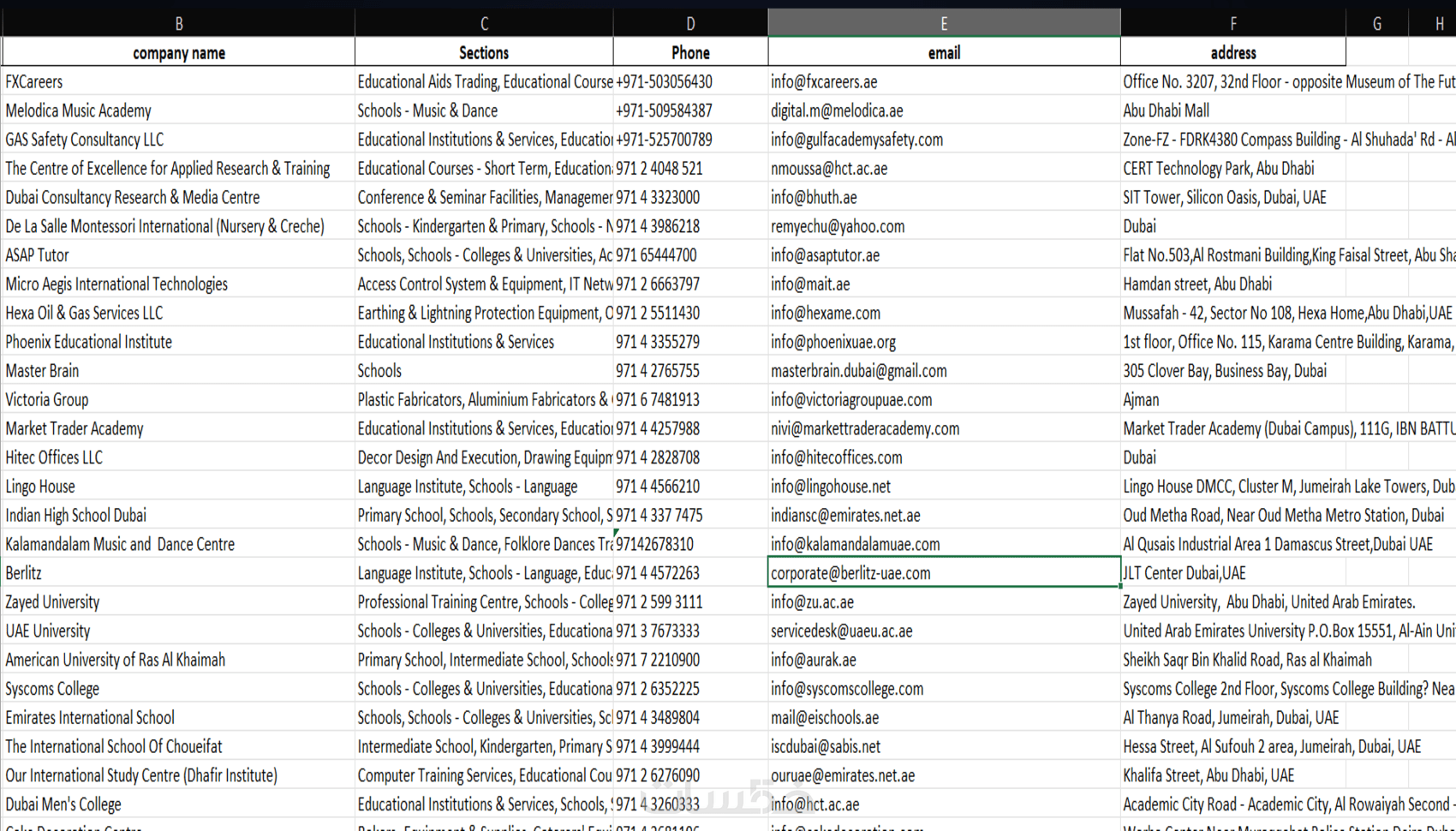1456x831 pixels.
Task: Select the Hexa Oil & Gas Services LLC cell
Action: pos(178,313)
